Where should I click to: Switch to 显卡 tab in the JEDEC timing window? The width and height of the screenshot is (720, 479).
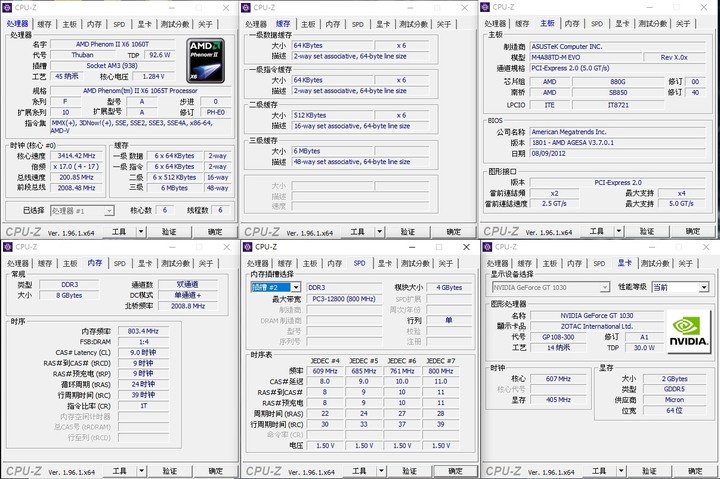tap(385, 263)
